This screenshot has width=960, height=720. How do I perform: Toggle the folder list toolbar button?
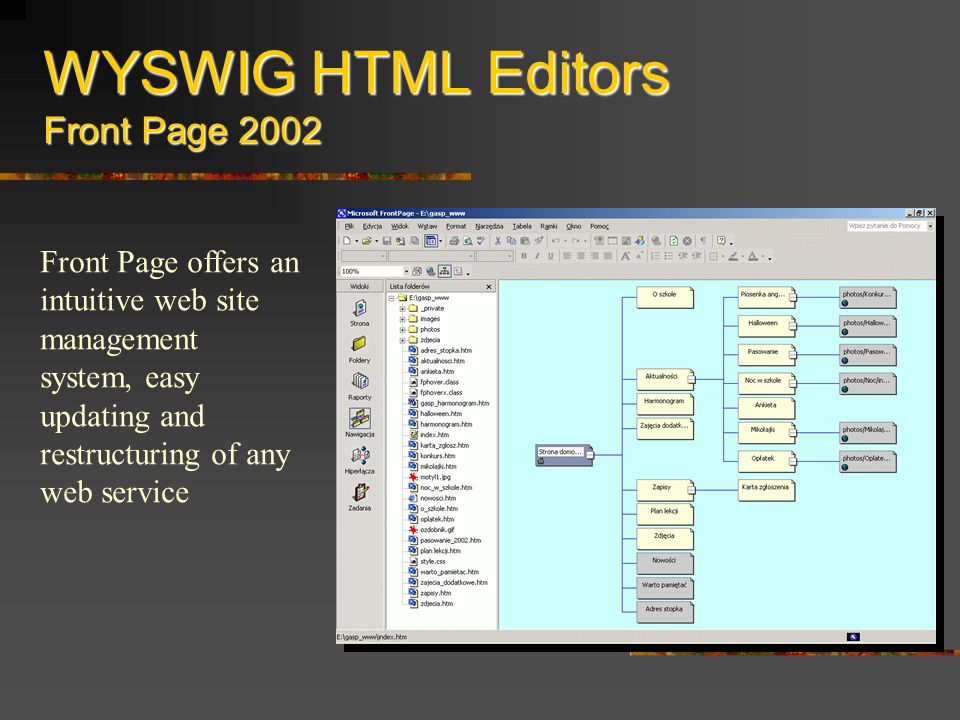point(431,241)
